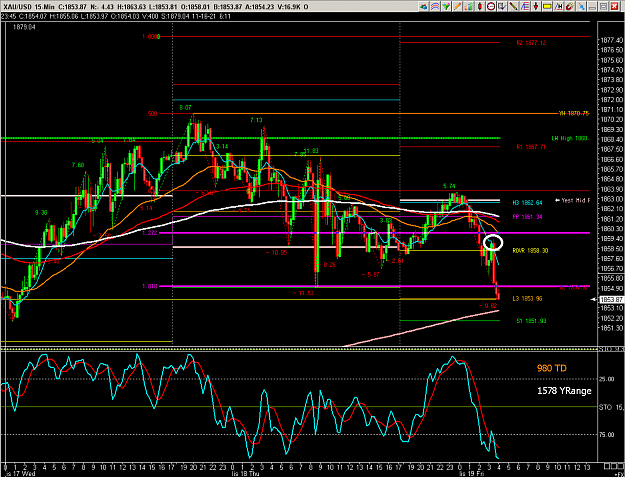Toggle the checkbox checkmark toolbar icon
Screen dimensions: 625x477
tap(502, 6)
